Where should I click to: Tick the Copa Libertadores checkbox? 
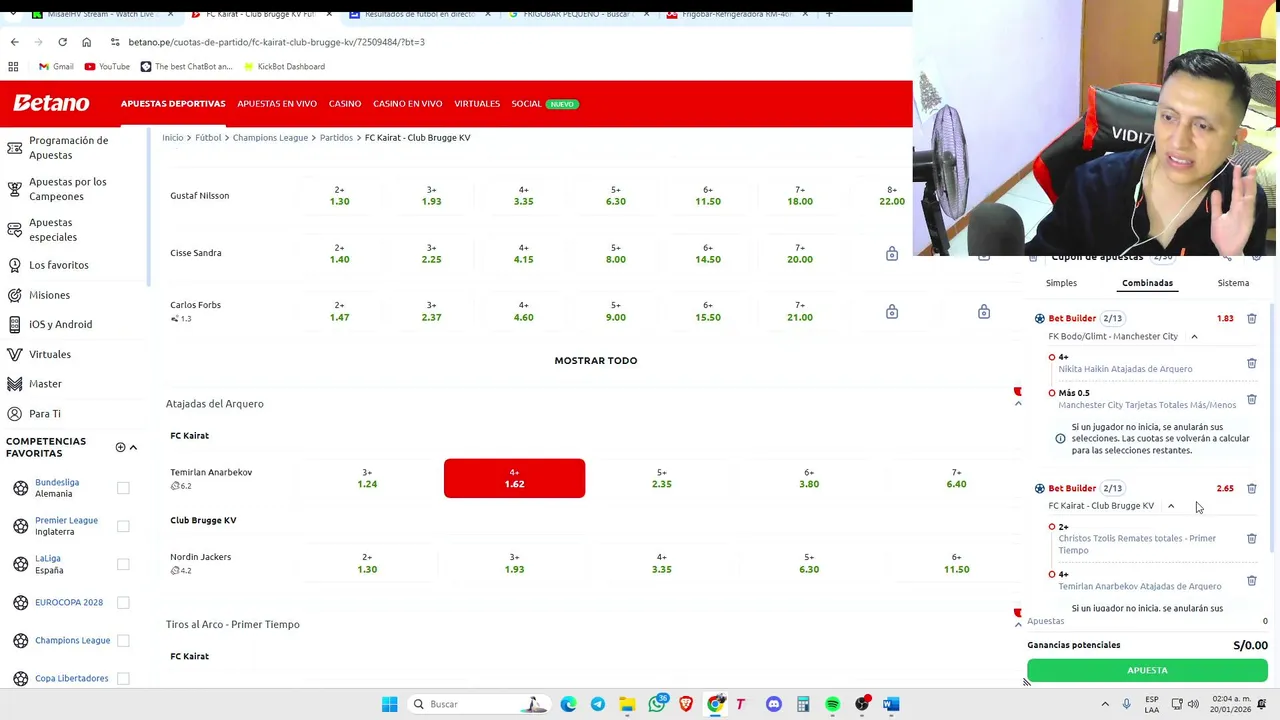pos(123,678)
